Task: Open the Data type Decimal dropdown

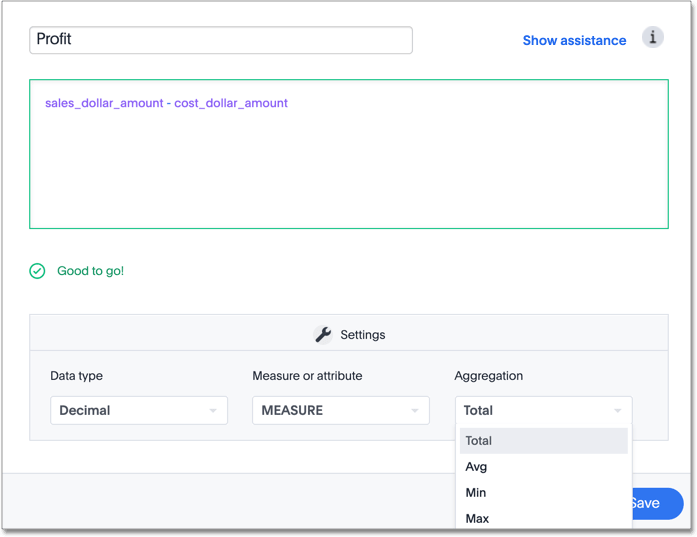Action: (139, 410)
